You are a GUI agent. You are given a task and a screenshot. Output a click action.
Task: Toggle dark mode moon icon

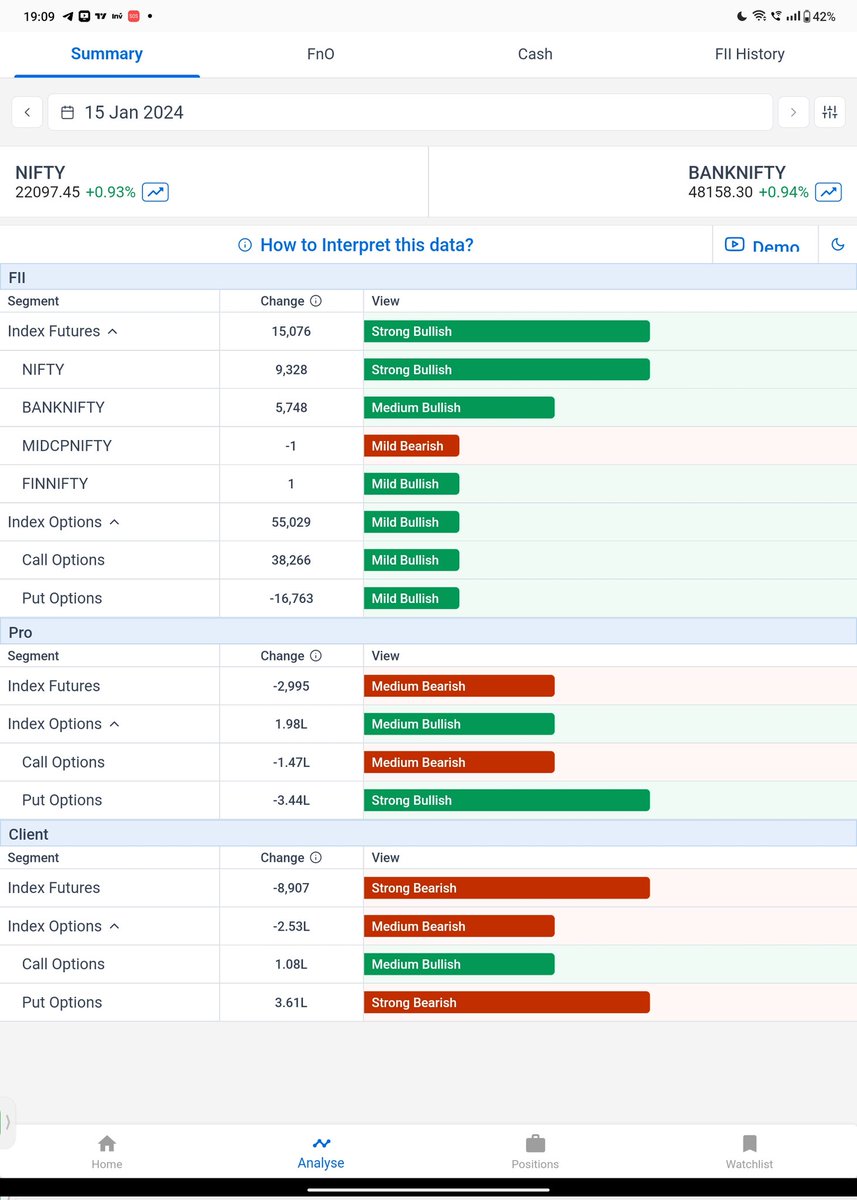838,245
